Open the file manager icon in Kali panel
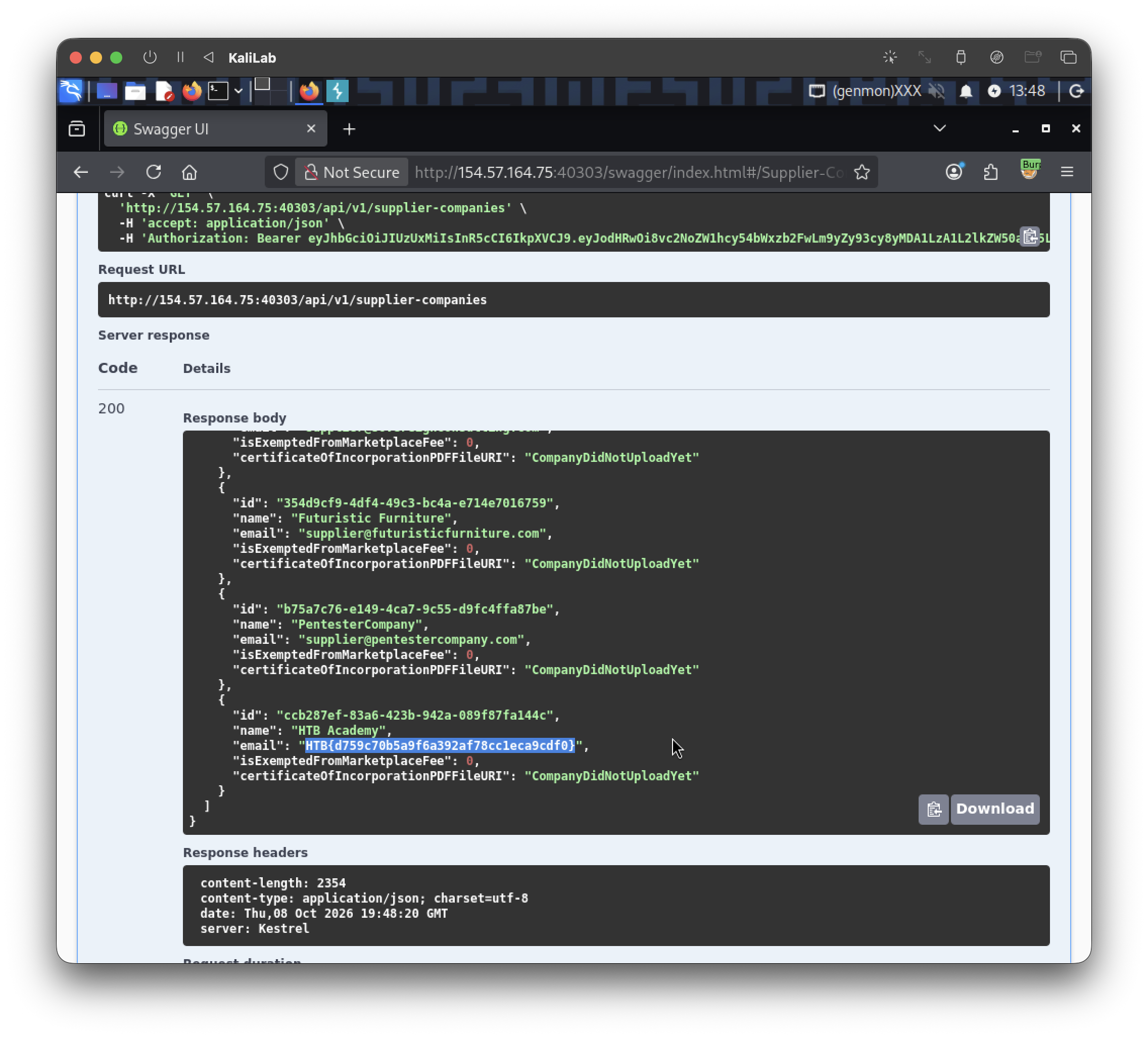 pyautogui.click(x=135, y=91)
